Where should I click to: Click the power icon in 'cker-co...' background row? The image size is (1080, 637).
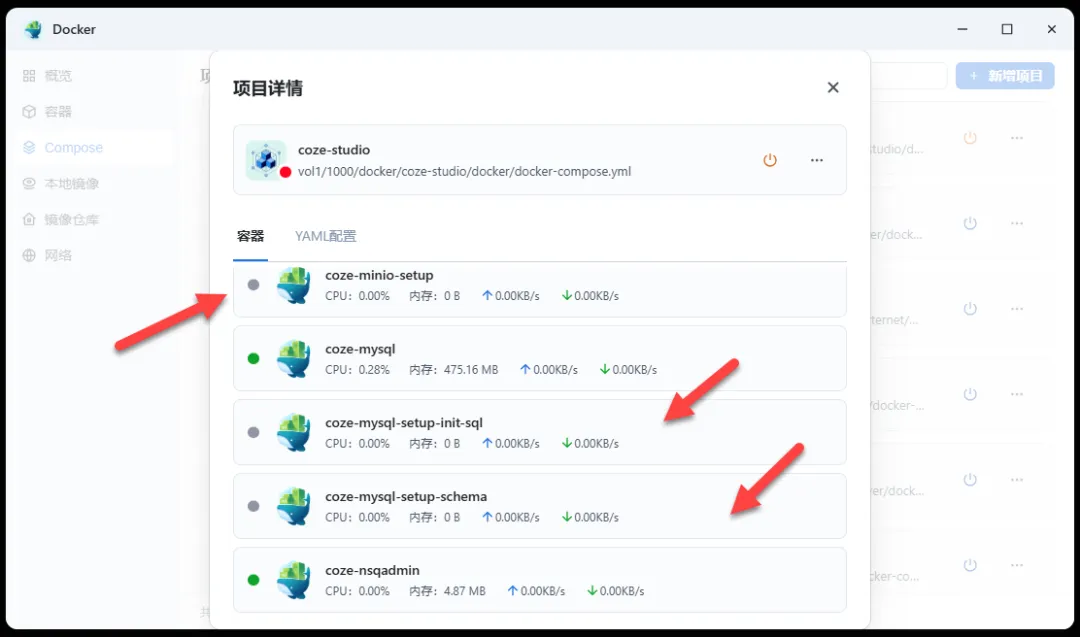[970, 565]
